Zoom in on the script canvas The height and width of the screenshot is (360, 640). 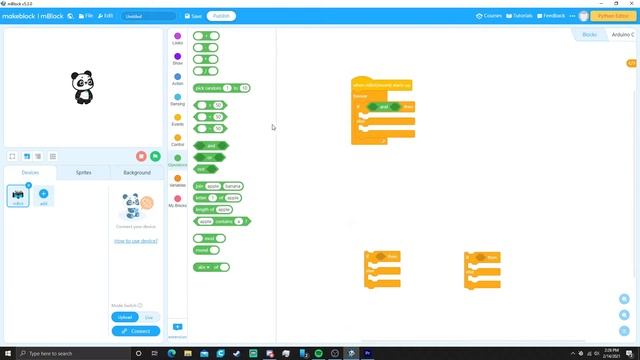[624, 299]
